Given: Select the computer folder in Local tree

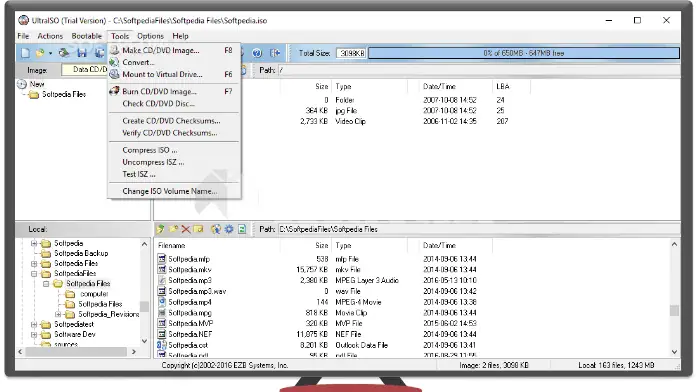Looking at the screenshot, I should tap(94, 294).
